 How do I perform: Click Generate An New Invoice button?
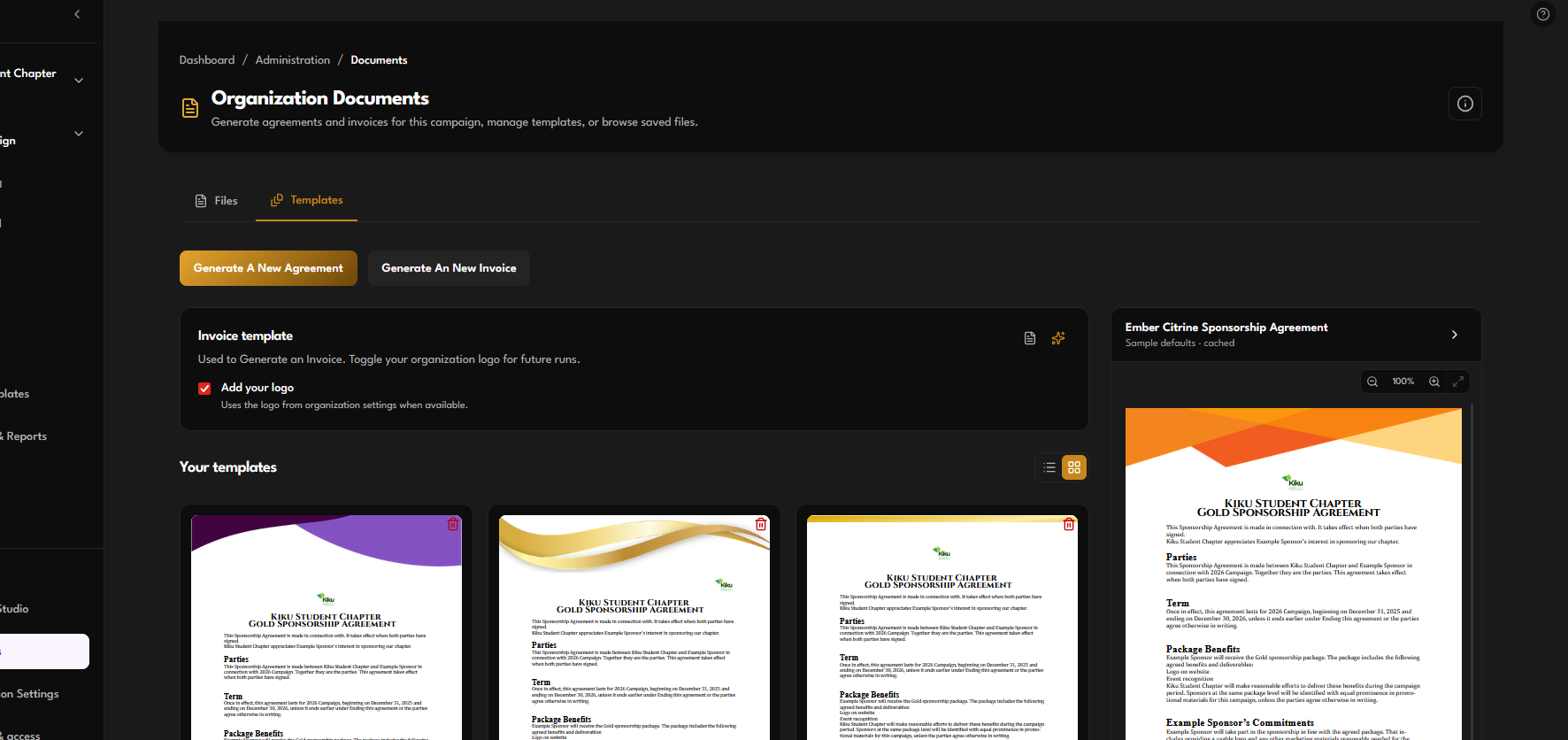pos(449,268)
